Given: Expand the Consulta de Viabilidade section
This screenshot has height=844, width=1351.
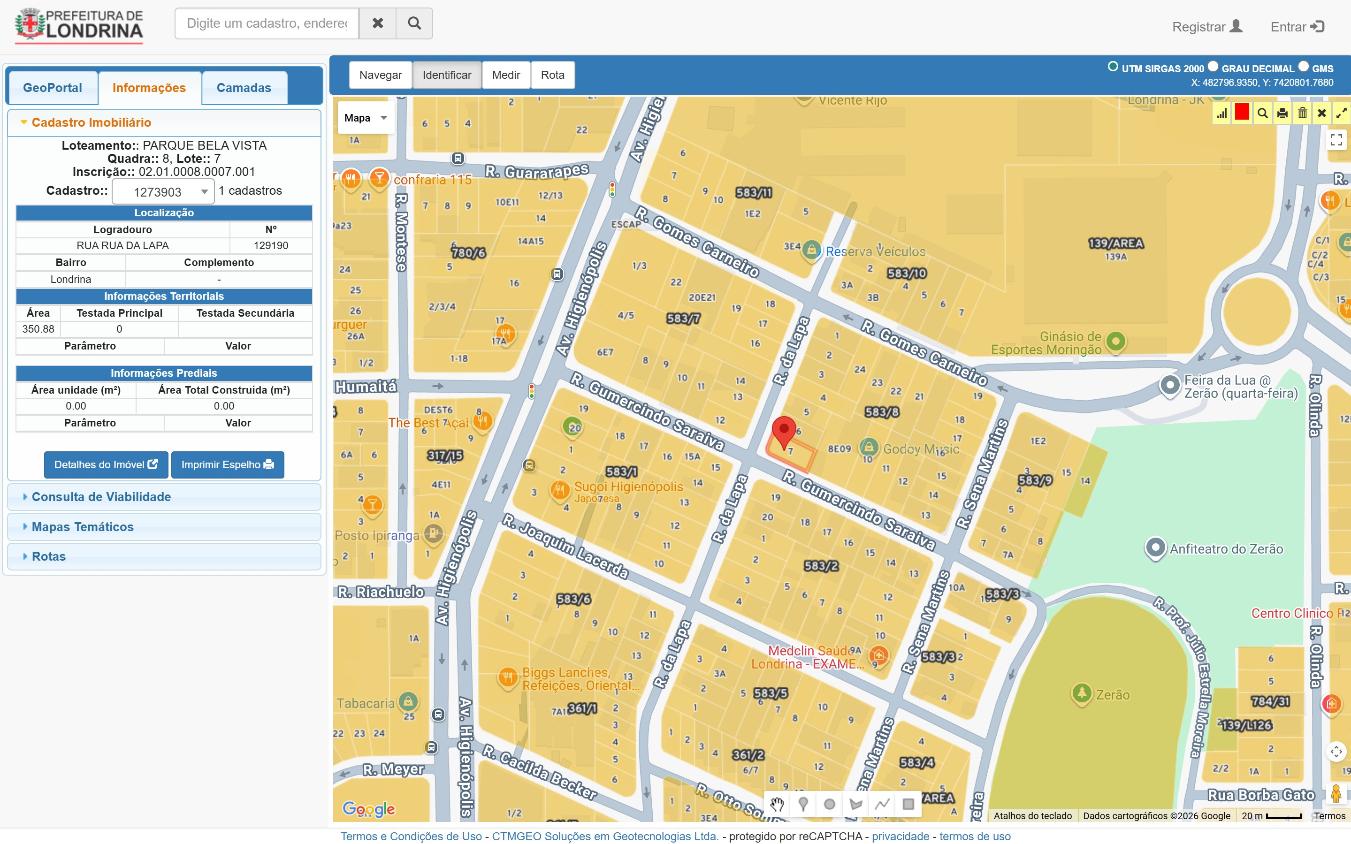Looking at the screenshot, I should point(101,497).
